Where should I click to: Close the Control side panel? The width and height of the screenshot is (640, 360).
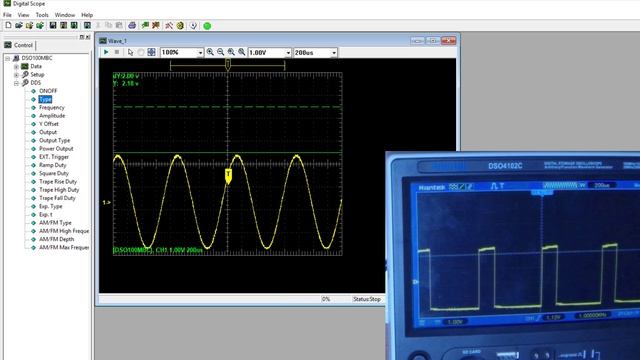pyautogui.click(x=87, y=37)
